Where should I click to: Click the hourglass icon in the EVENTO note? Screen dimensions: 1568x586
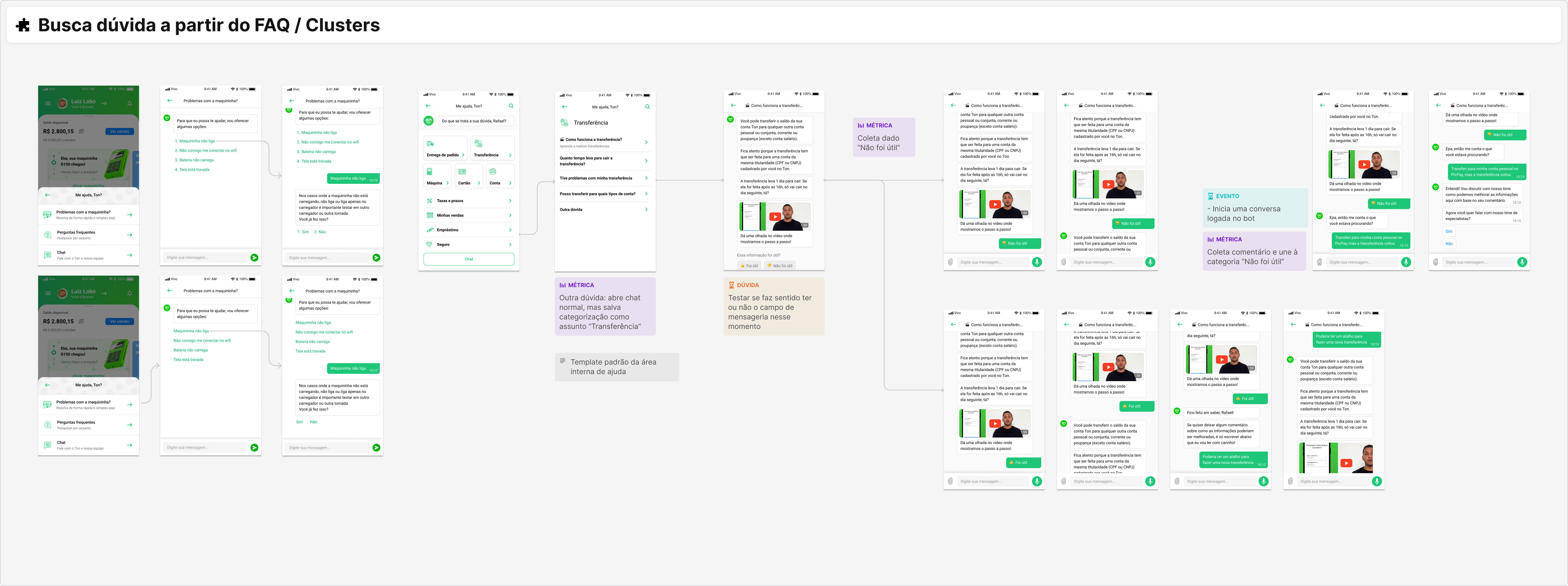click(x=1211, y=196)
